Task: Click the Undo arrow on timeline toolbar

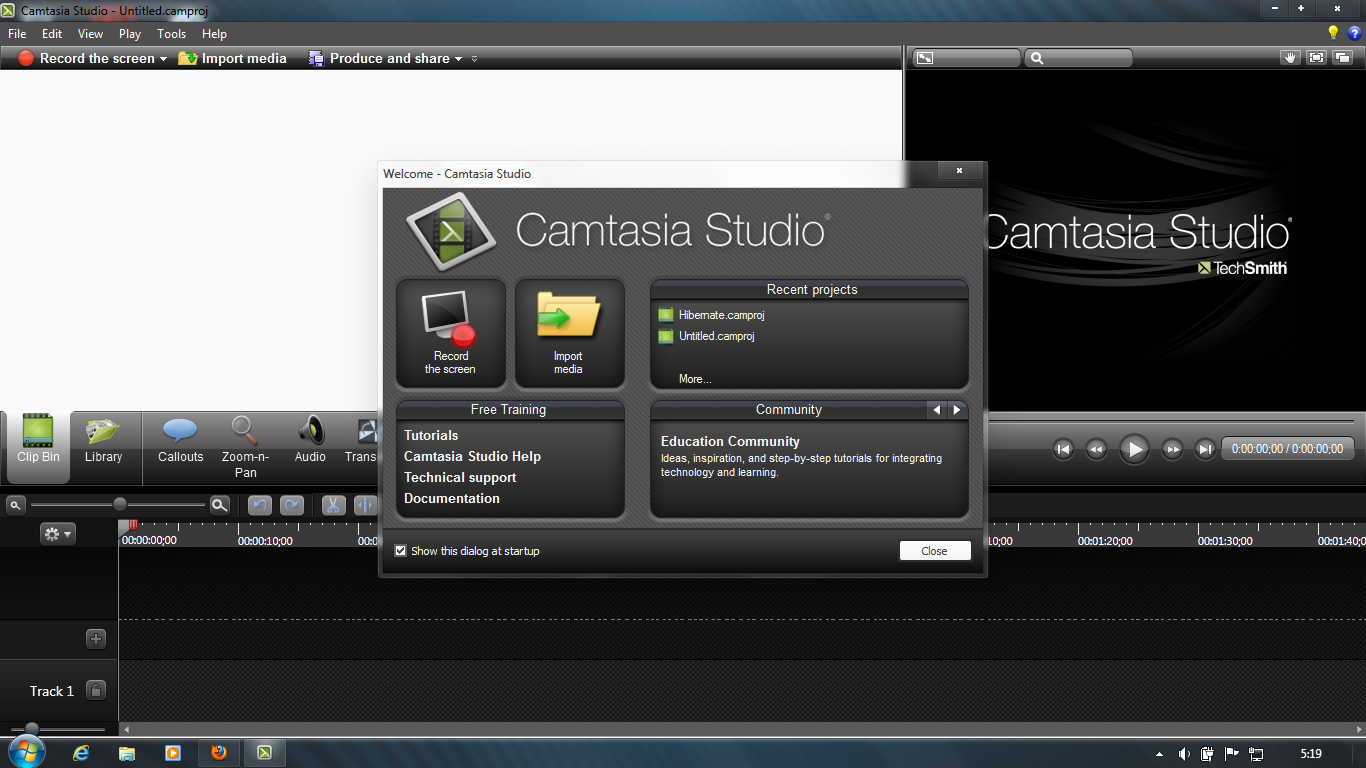Action: [x=260, y=505]
